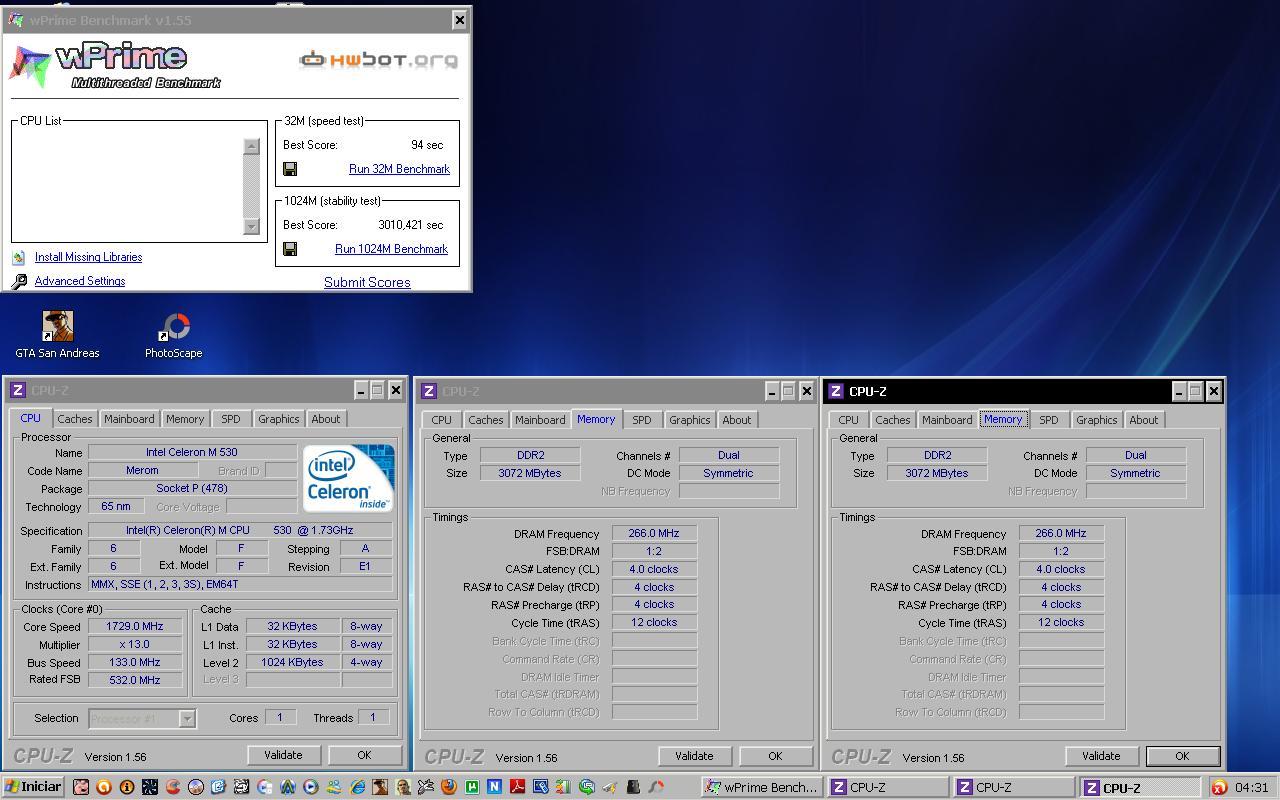Click the Messenger people icon in quick launch
This screenshot has width=1280, height=800.
(334, 787)
